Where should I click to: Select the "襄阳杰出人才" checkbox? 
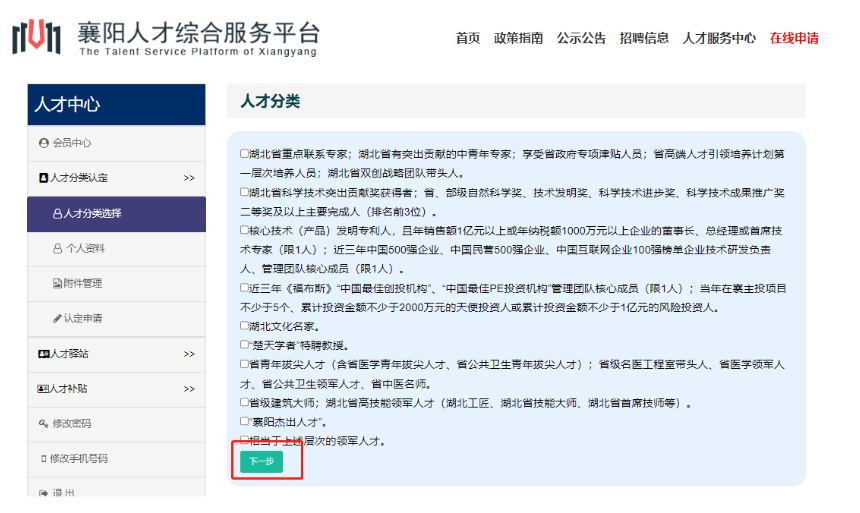[x=244, y=422]
